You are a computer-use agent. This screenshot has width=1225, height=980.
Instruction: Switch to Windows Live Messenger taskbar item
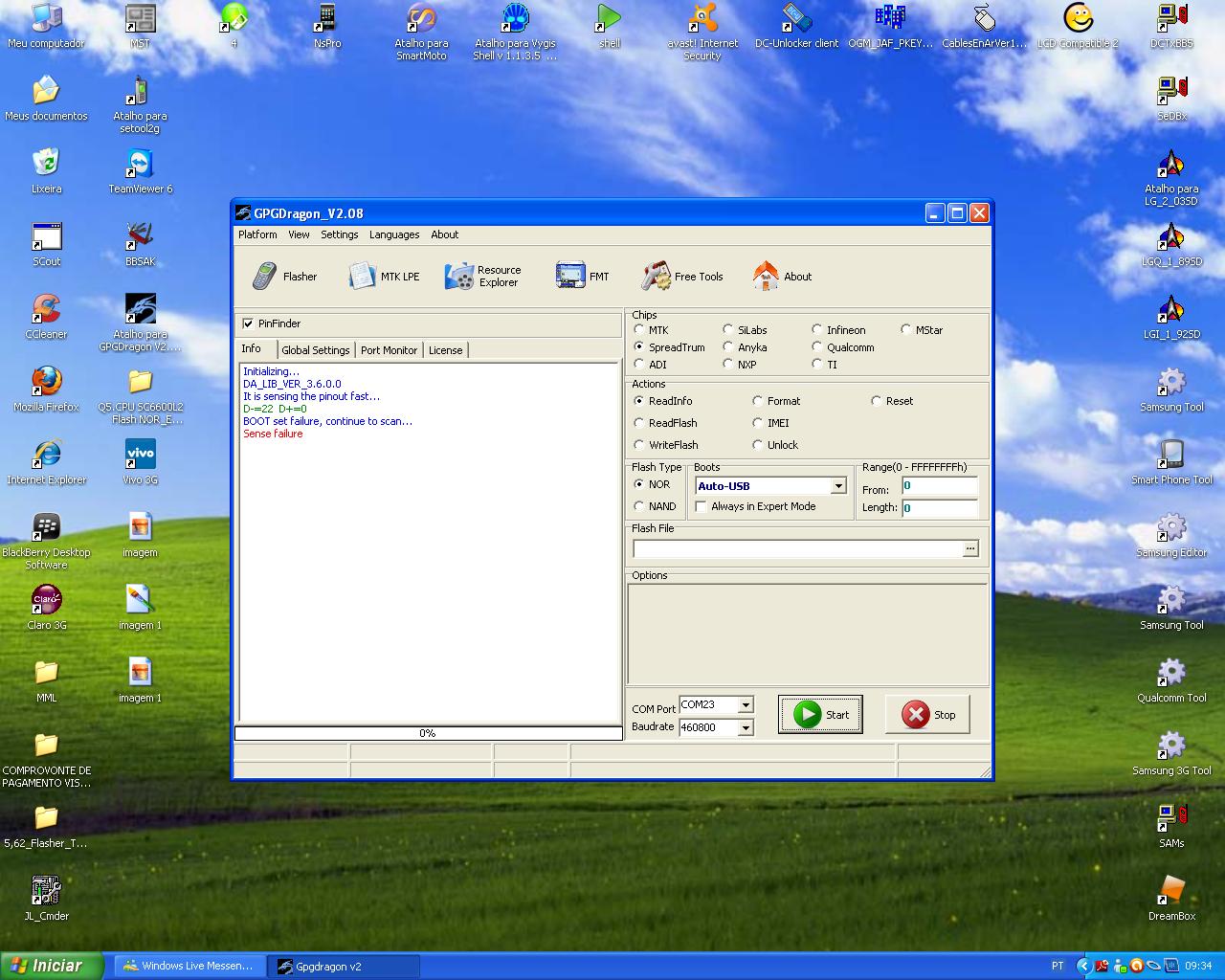coord(189,966)
